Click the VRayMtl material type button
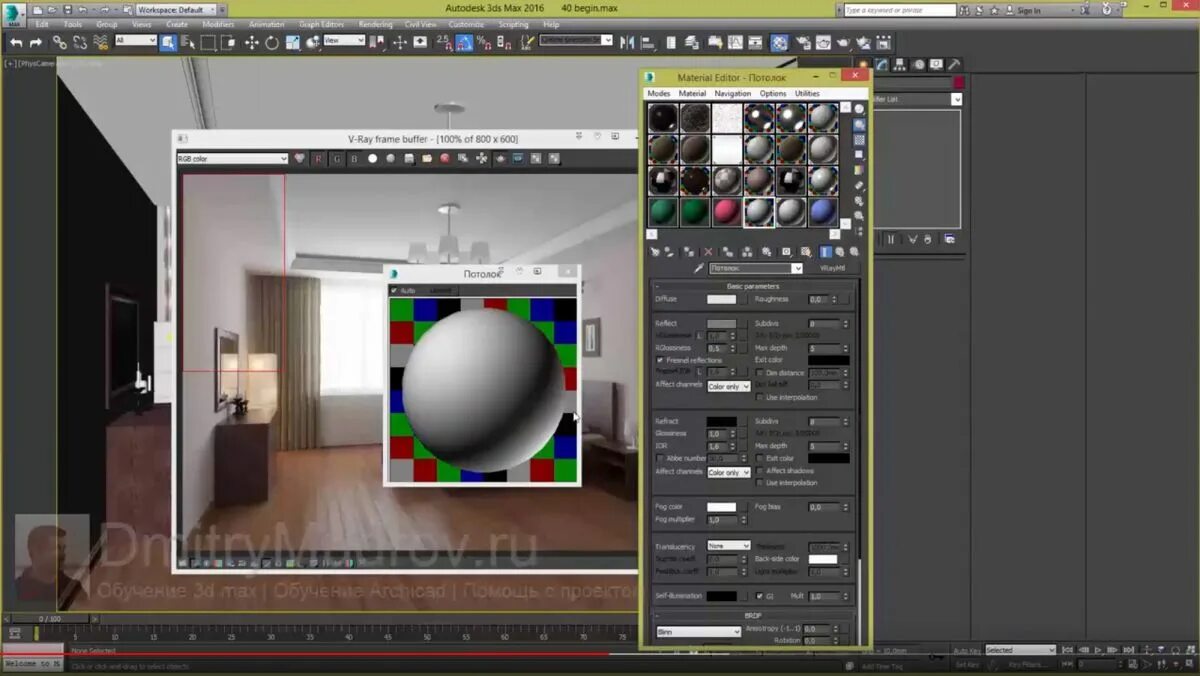The image size is (1200, 676). (833, 268)
